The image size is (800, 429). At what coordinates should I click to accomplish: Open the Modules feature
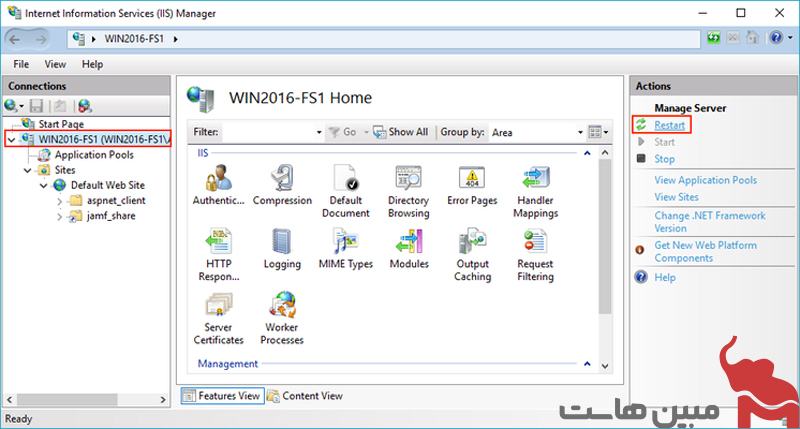click(409, 248)
